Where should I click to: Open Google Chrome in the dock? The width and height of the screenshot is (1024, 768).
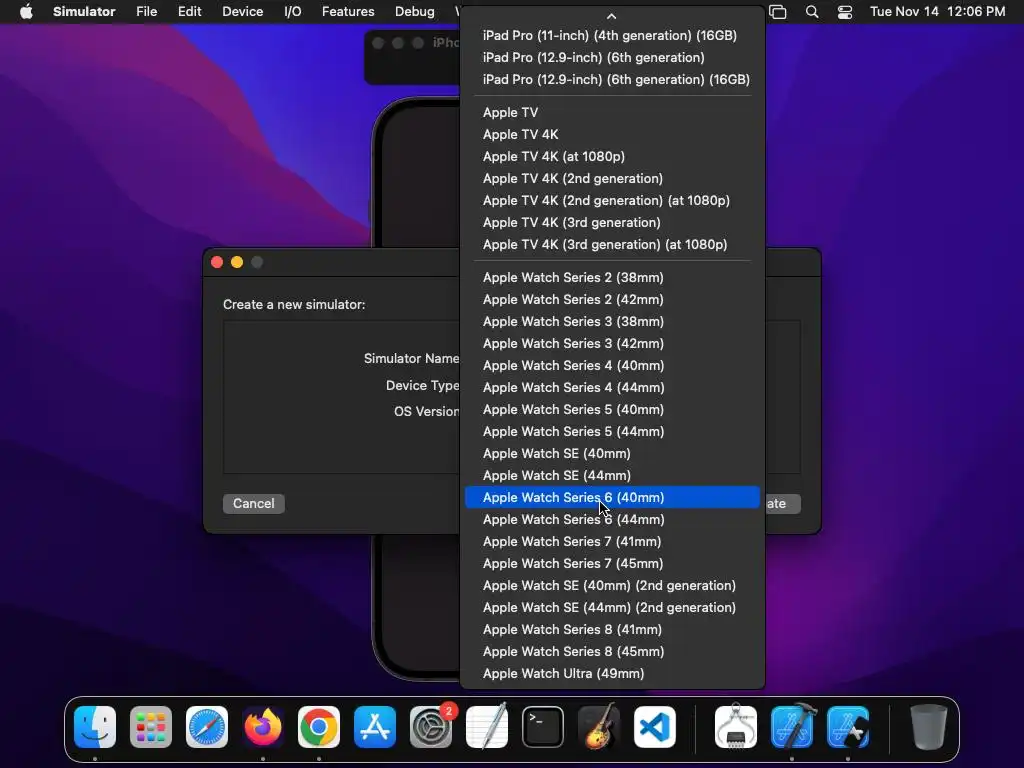pyautogui.click(x=319, y=727)
